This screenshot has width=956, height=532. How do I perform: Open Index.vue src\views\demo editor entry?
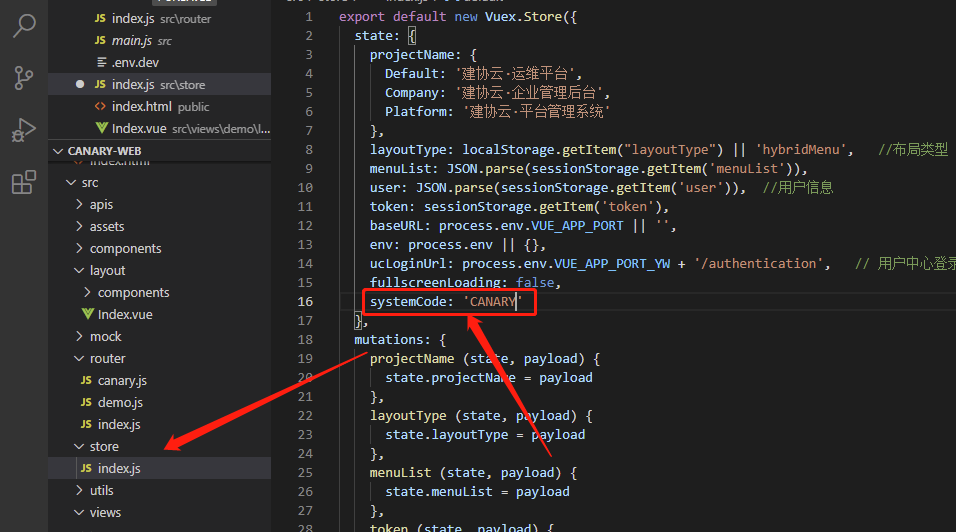tap(160, 129)
